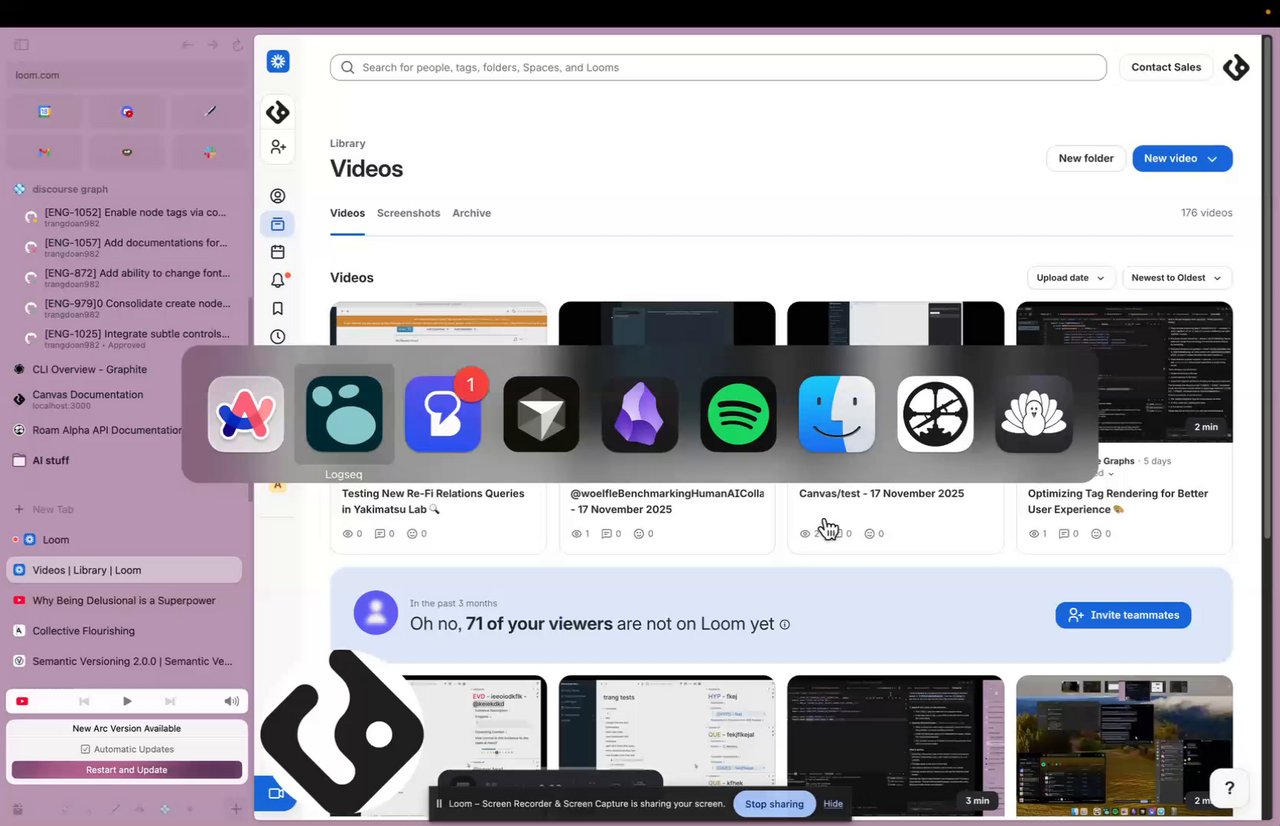Viewport: 1280px width, 826px height.
Task: Open the Semantic Versioning 2.0.0 tab
Action: (x=125, y=661)
